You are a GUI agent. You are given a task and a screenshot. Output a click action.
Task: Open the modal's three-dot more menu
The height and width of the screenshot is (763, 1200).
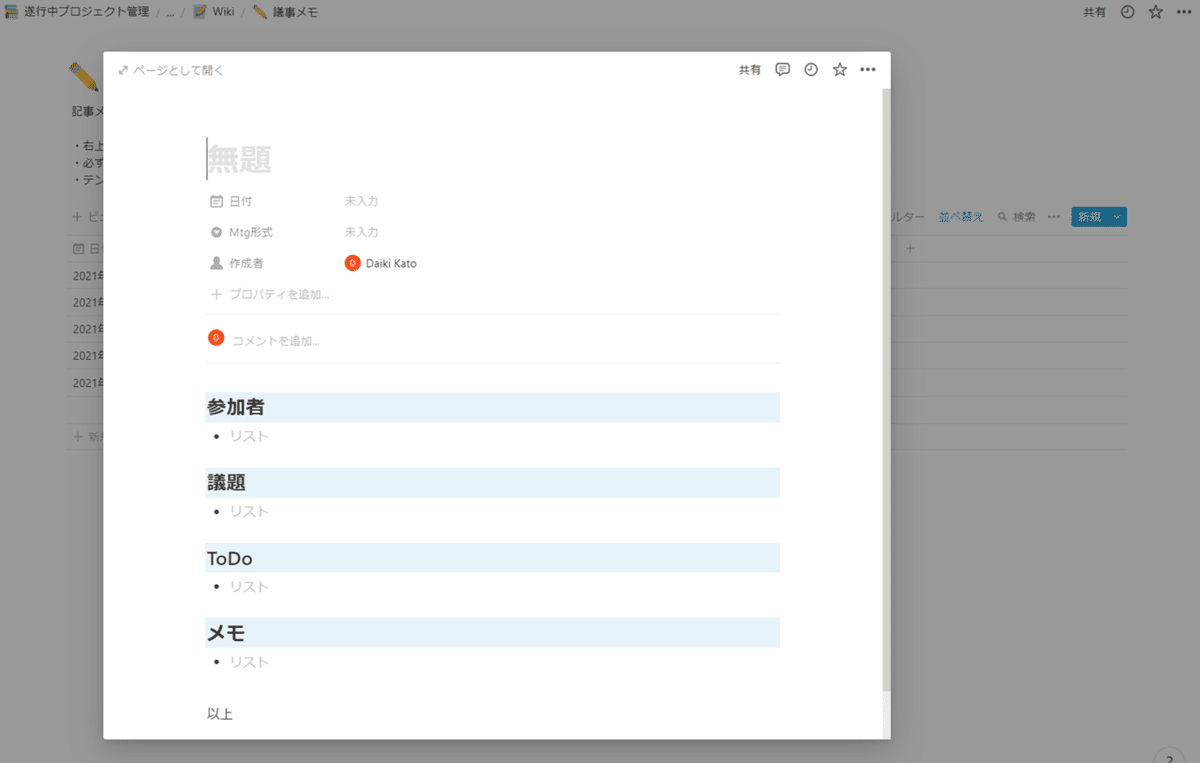coord(868,70)
